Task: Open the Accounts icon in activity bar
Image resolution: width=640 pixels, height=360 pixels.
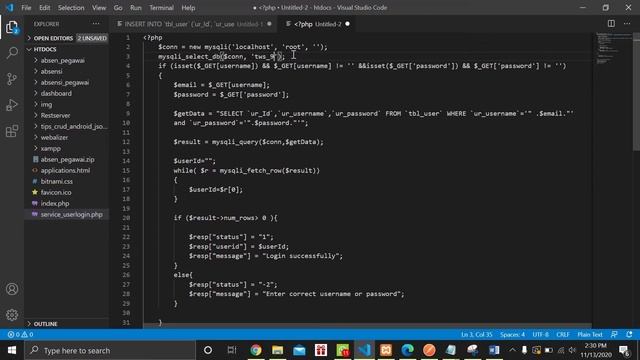Action: tap(12, 289)
